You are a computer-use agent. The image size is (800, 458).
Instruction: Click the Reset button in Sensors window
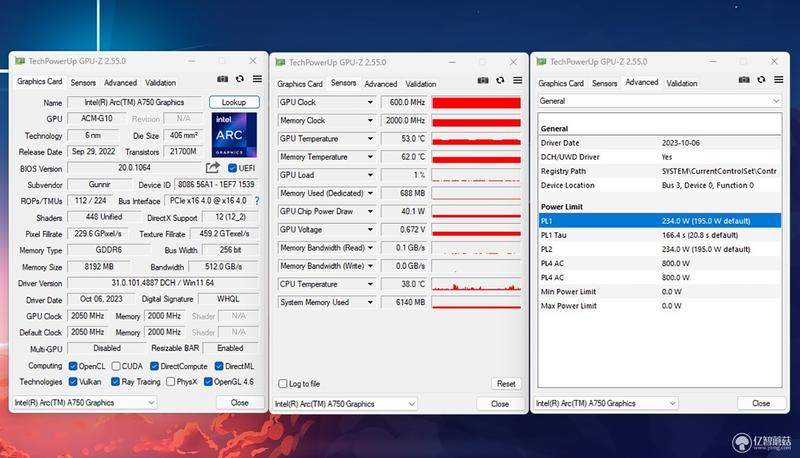[x=506, y=384]
